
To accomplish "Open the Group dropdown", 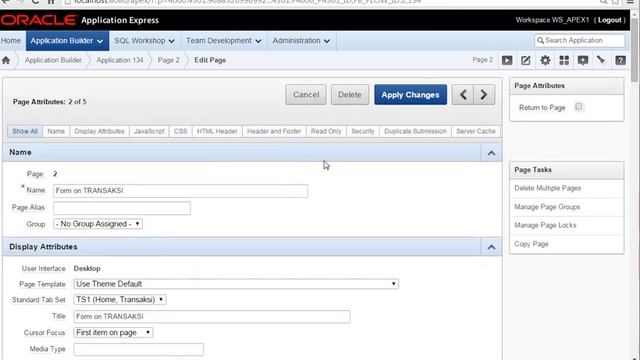I will click(98, 224).
